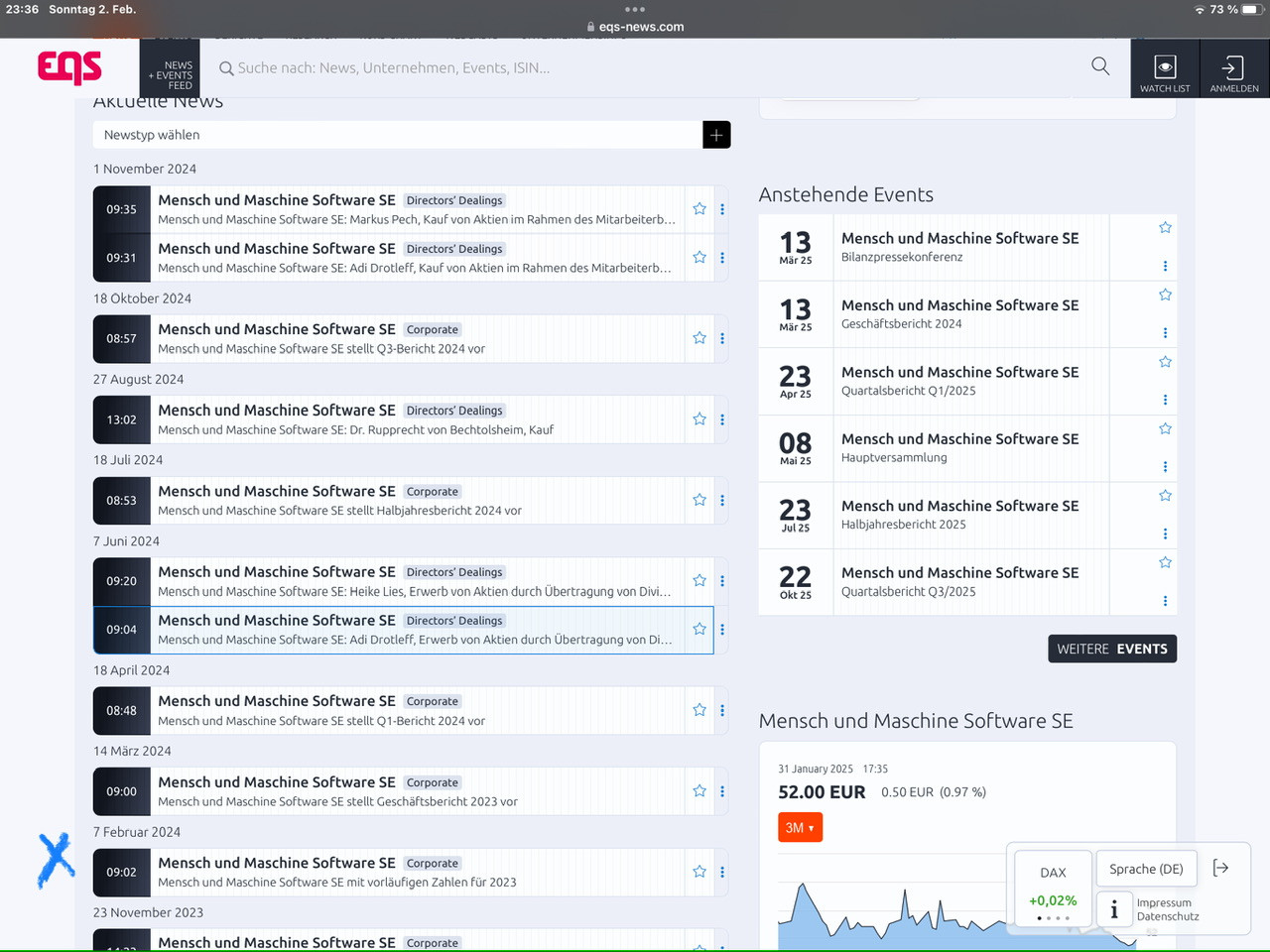Star the Q3-Bericht 2024 news item
This screenshot has width=1270, height=952.
tap(699, 338)
